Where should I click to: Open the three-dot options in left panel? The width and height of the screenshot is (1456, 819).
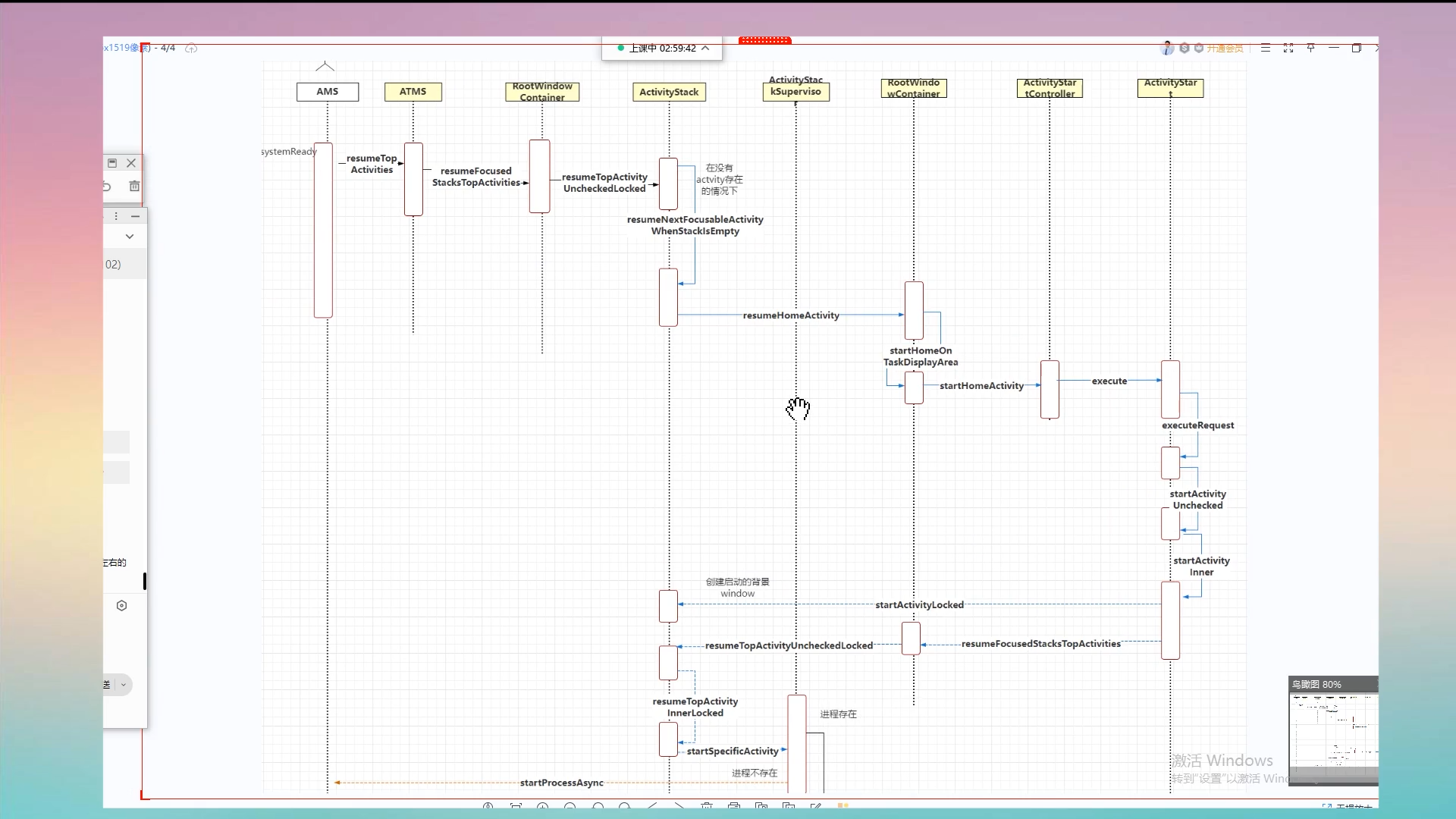pos(116,216)
